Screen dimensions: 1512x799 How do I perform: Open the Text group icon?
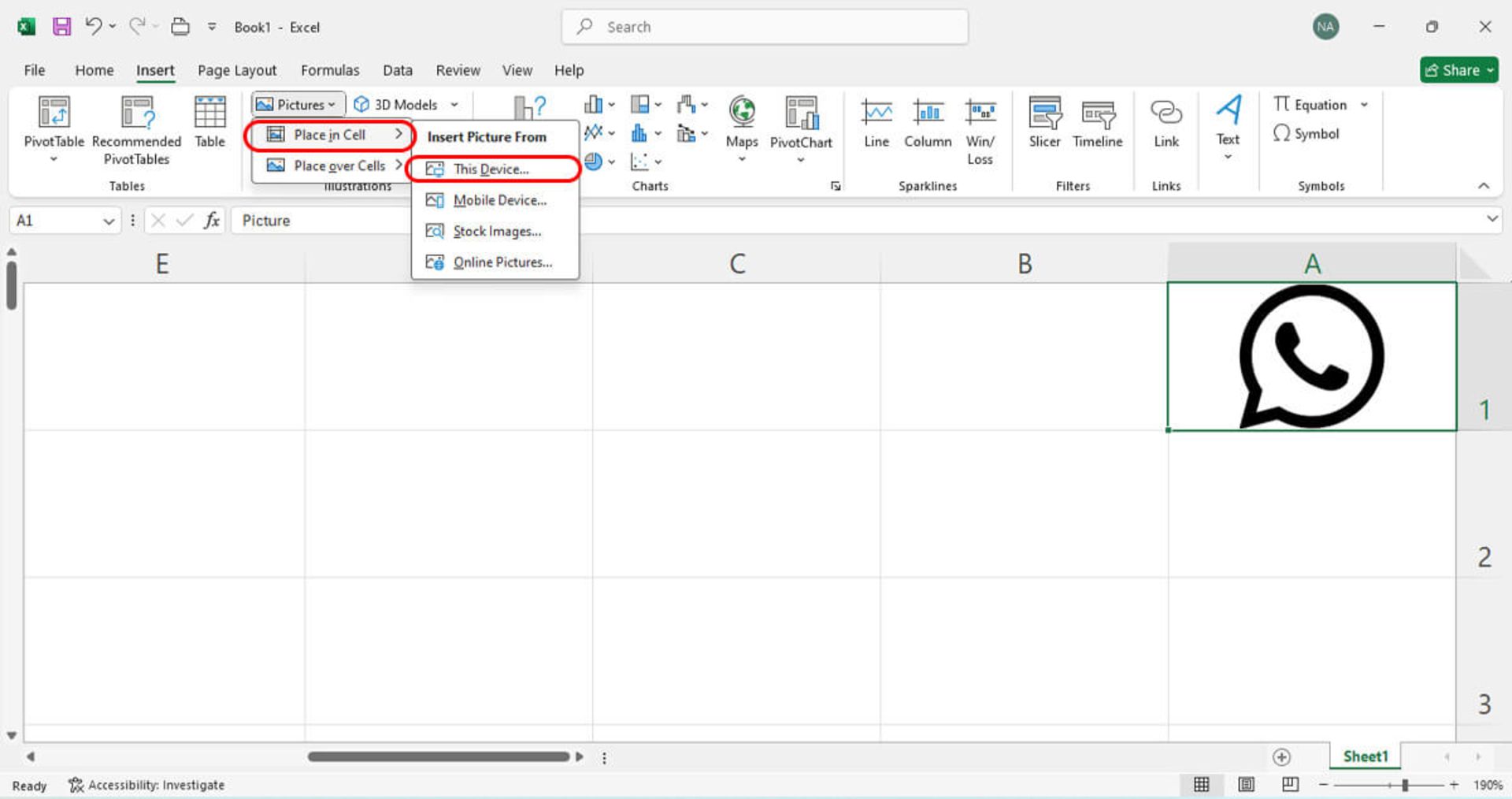tap(1228, 110)
